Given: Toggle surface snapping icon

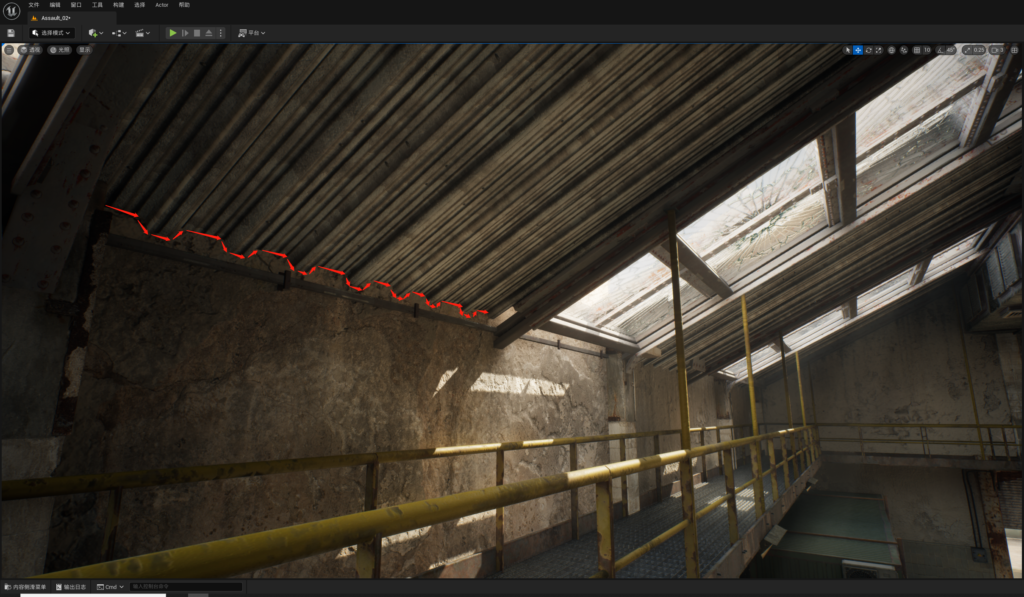Looking at the screenshot, I should 904,50.
